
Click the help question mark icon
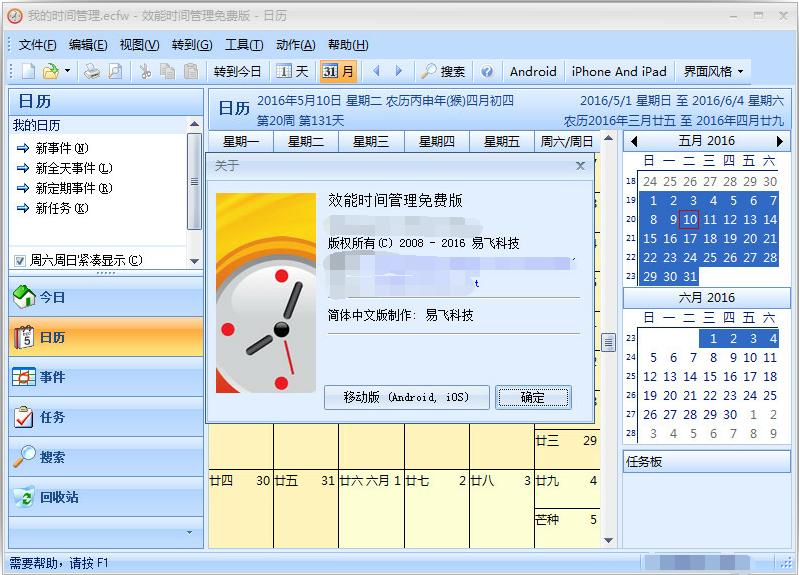click(x=487, y=71)
